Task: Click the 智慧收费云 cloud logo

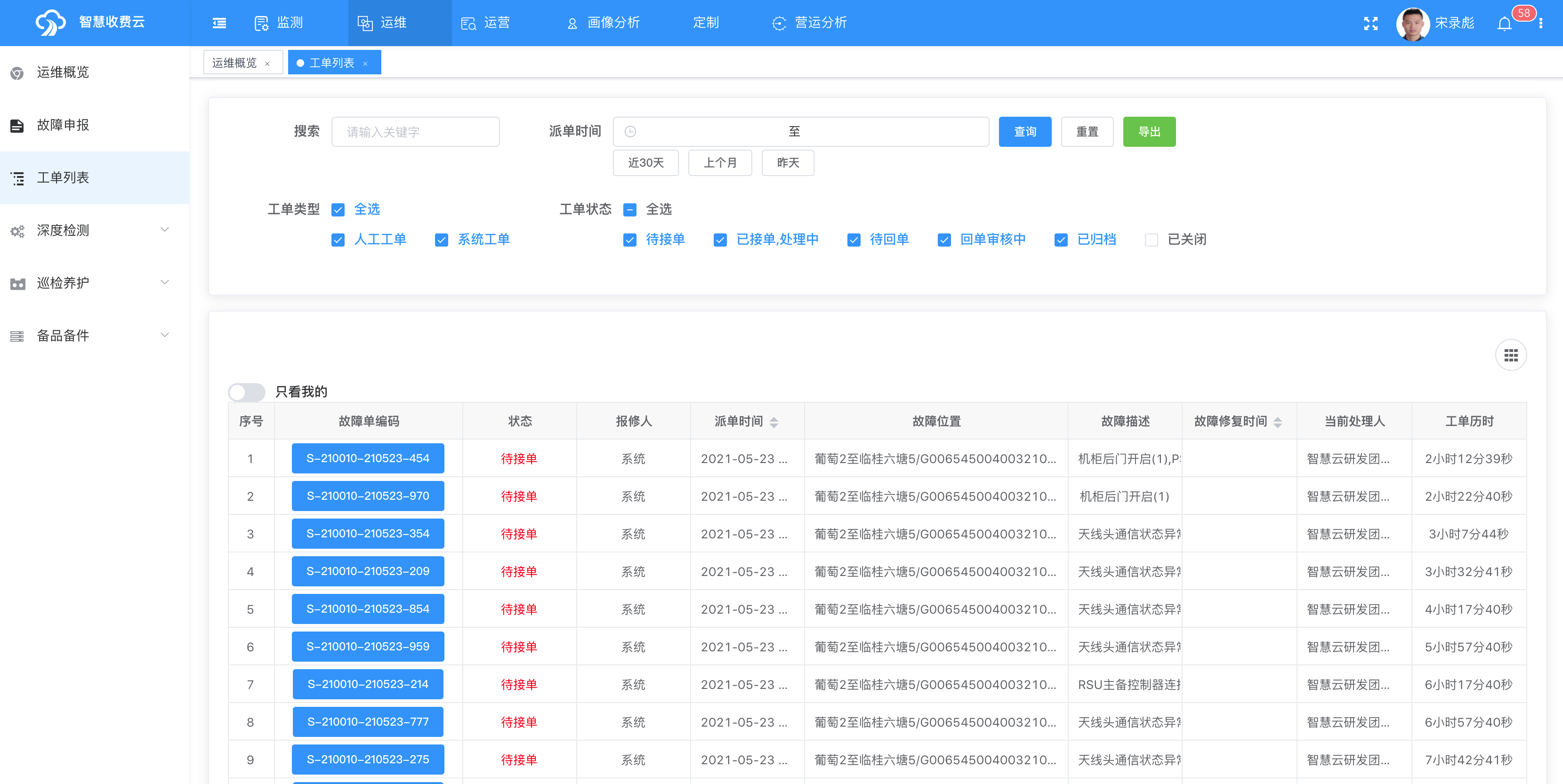Action: [x=50, y=23]
